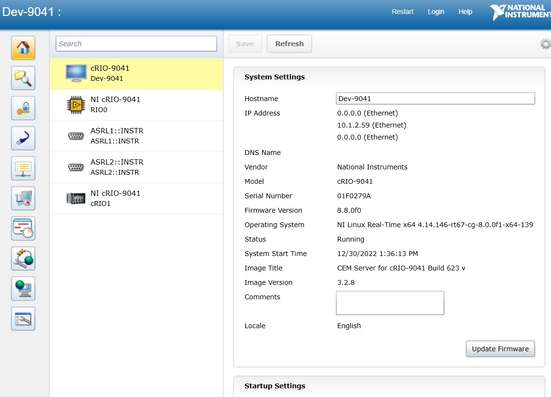Open the Home system configuration icon
Viewport: 551px width, 397px height.
[23, 48]
